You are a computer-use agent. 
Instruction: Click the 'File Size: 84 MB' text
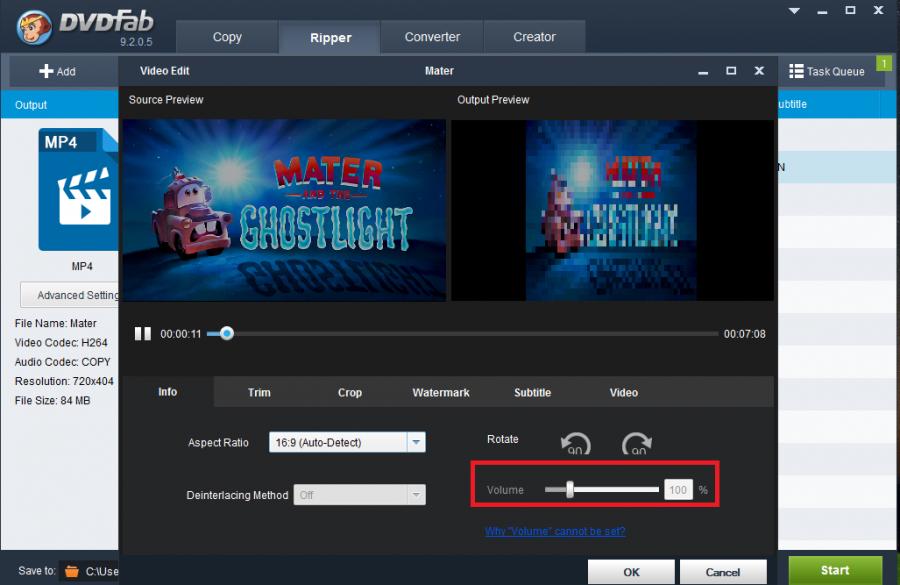(52, 401)
